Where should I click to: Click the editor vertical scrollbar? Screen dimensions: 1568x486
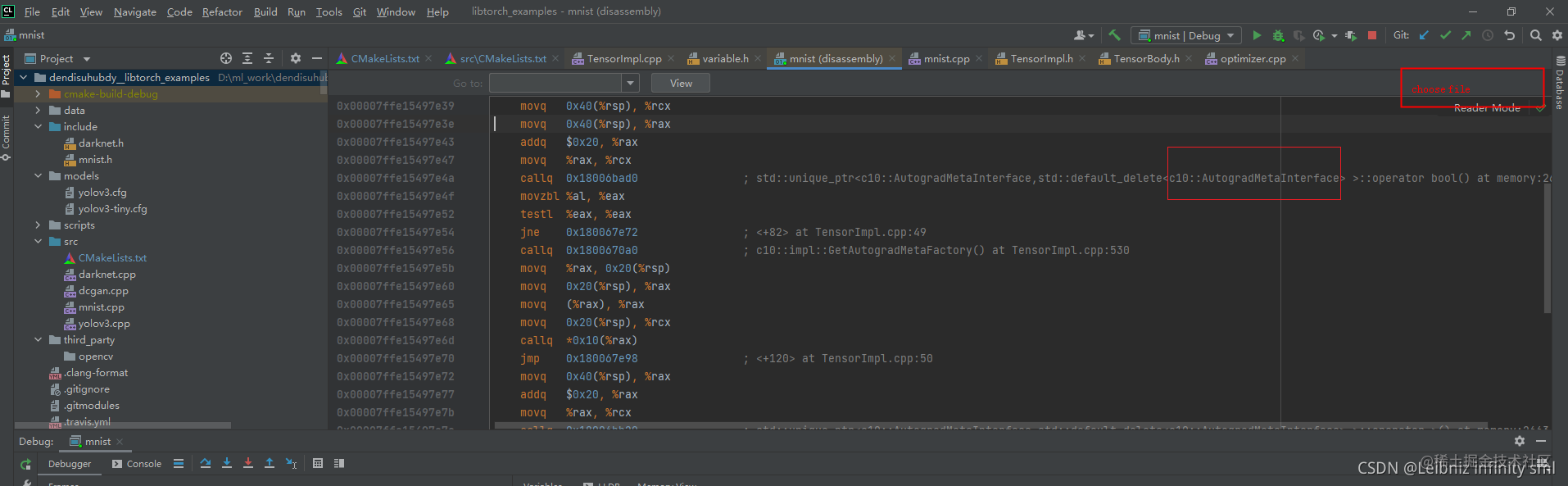coord(1548,248)
